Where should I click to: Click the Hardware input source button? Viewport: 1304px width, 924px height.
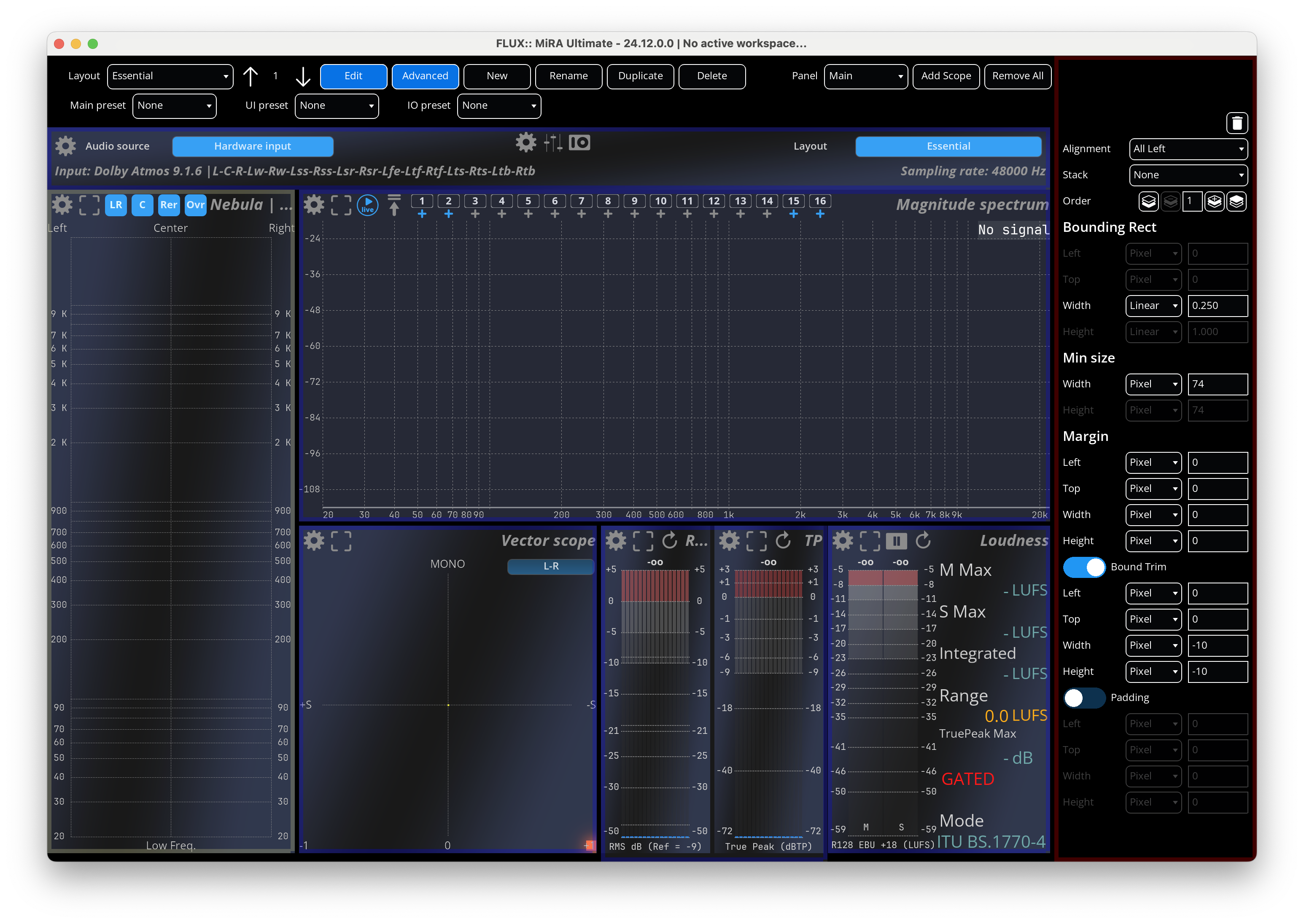tap(252, 146)
